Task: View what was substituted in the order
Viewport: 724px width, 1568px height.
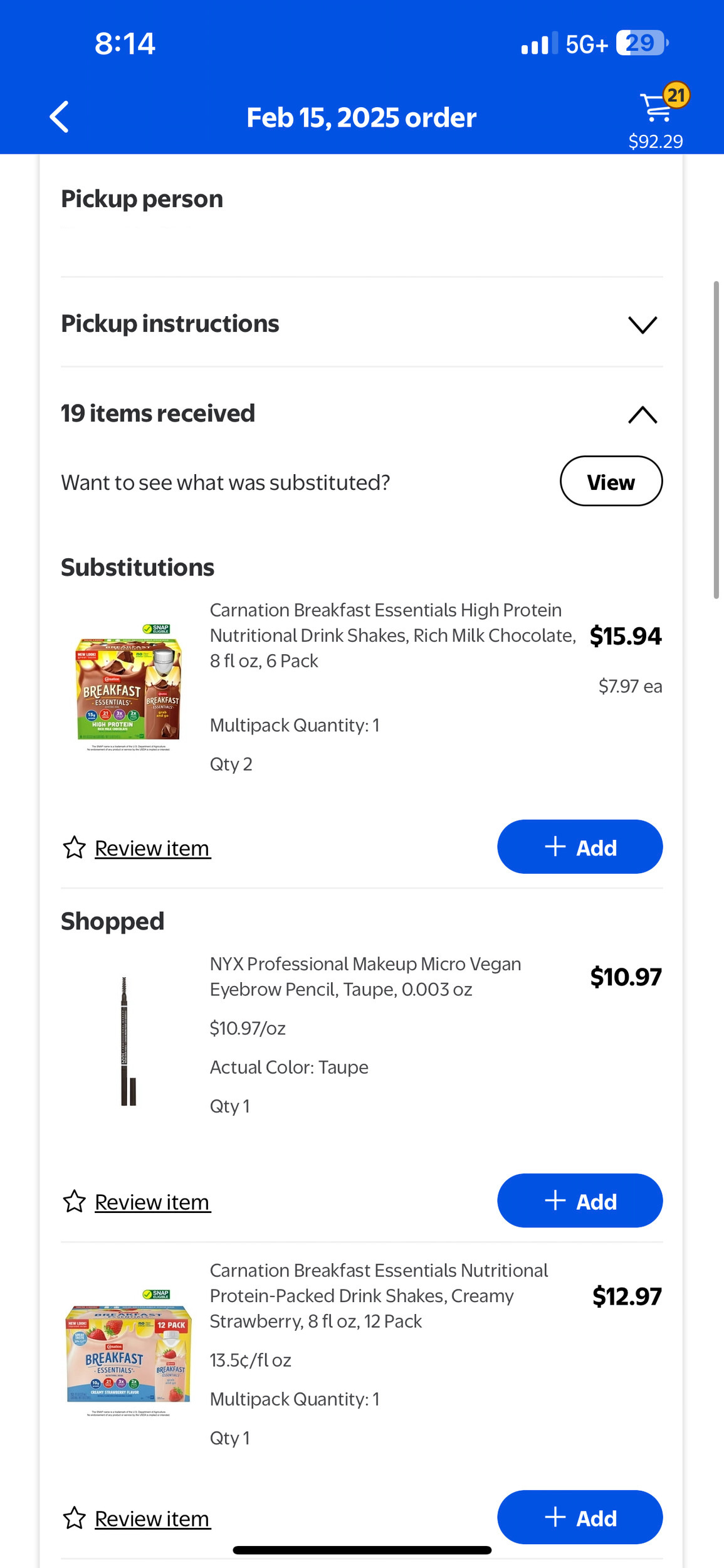Action: (611, 481)
